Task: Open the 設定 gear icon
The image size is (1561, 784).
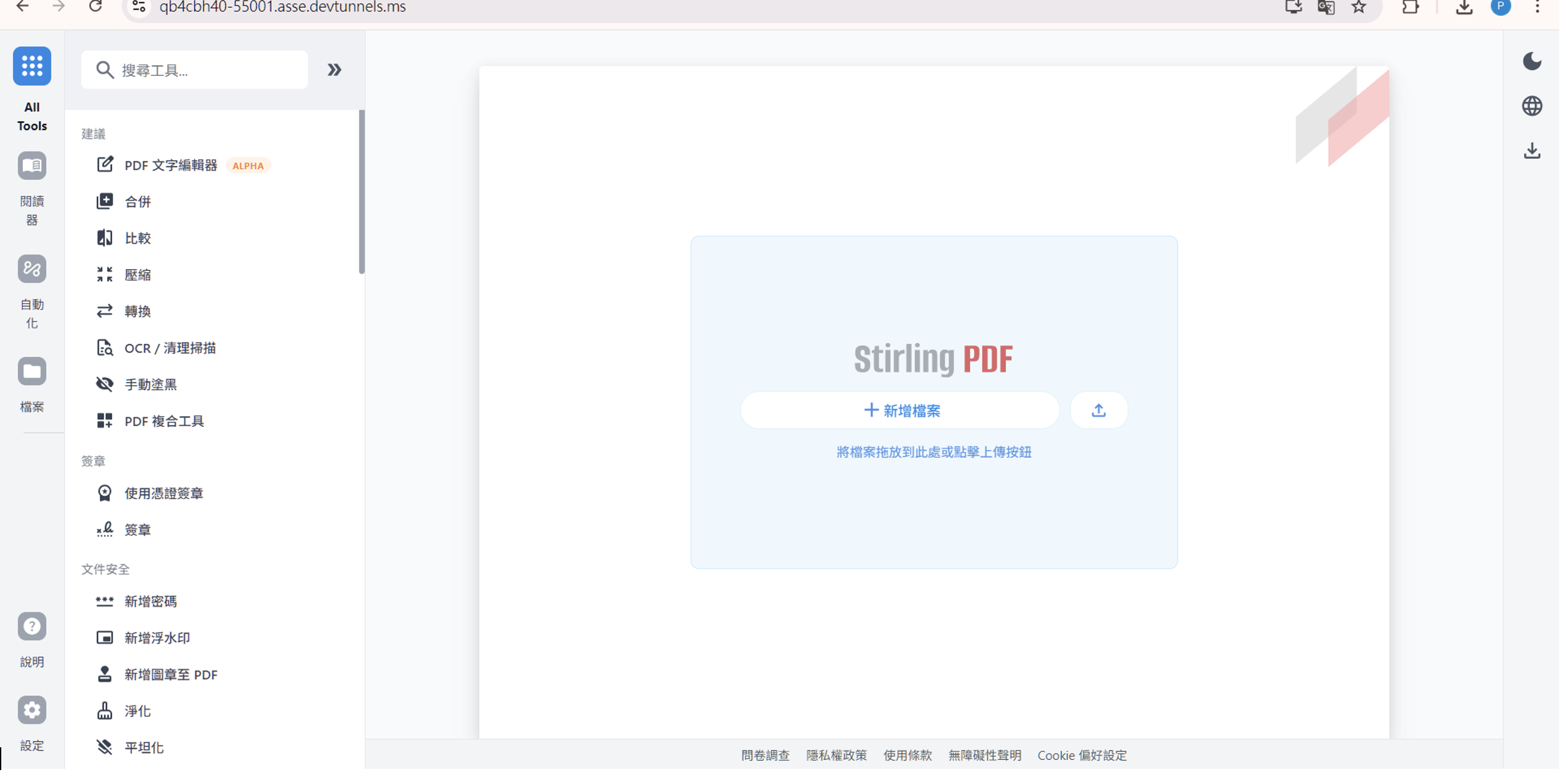Action: coord(32,711)
